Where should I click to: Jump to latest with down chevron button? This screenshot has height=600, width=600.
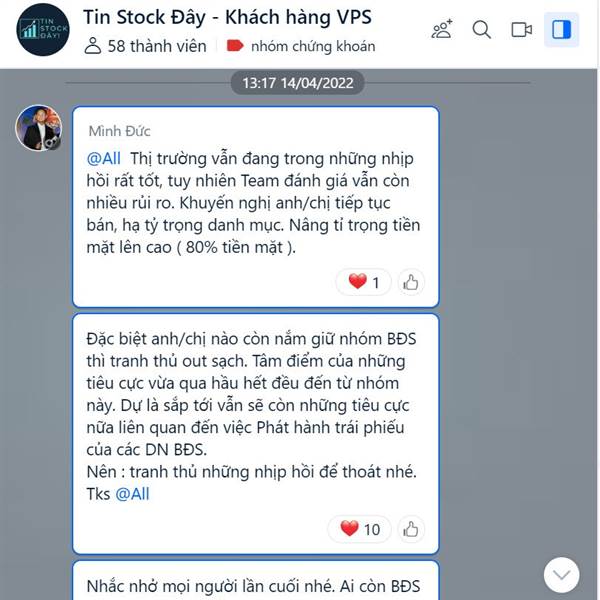point(561,575)
